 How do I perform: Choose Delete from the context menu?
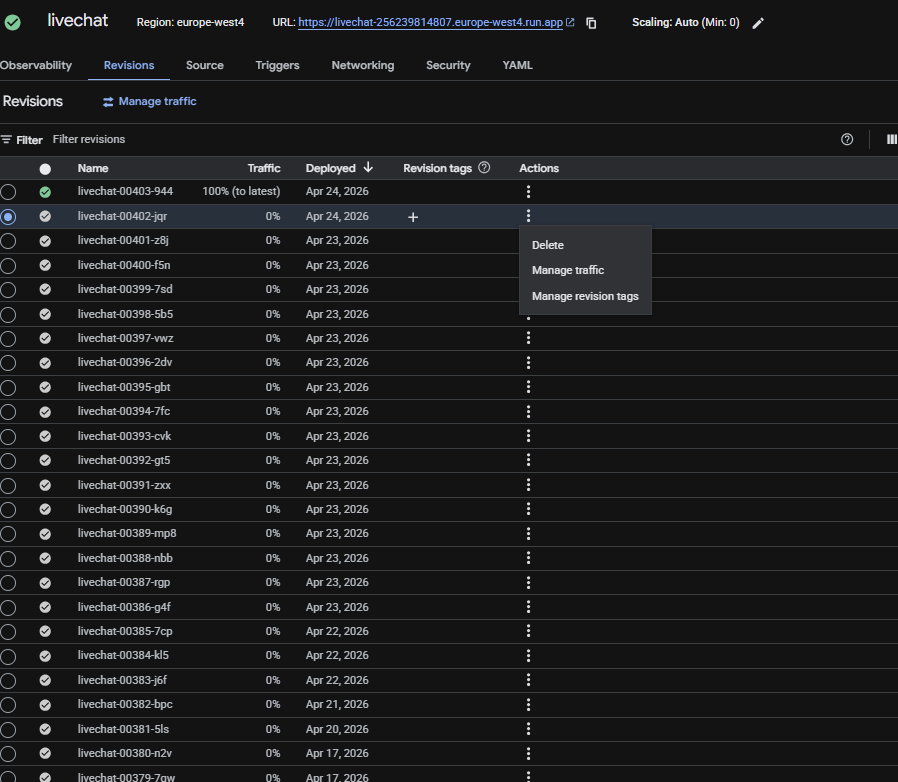585,245
